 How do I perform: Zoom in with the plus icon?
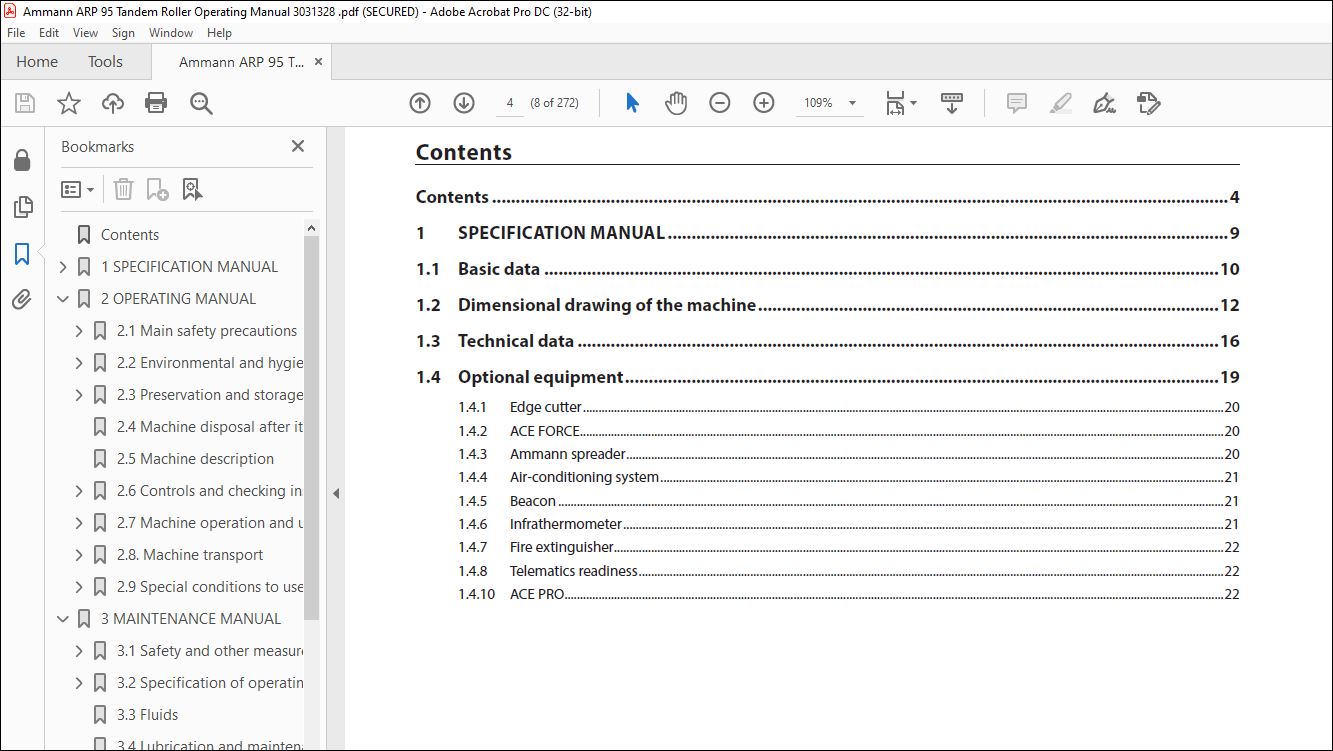(x=764, y=103)
